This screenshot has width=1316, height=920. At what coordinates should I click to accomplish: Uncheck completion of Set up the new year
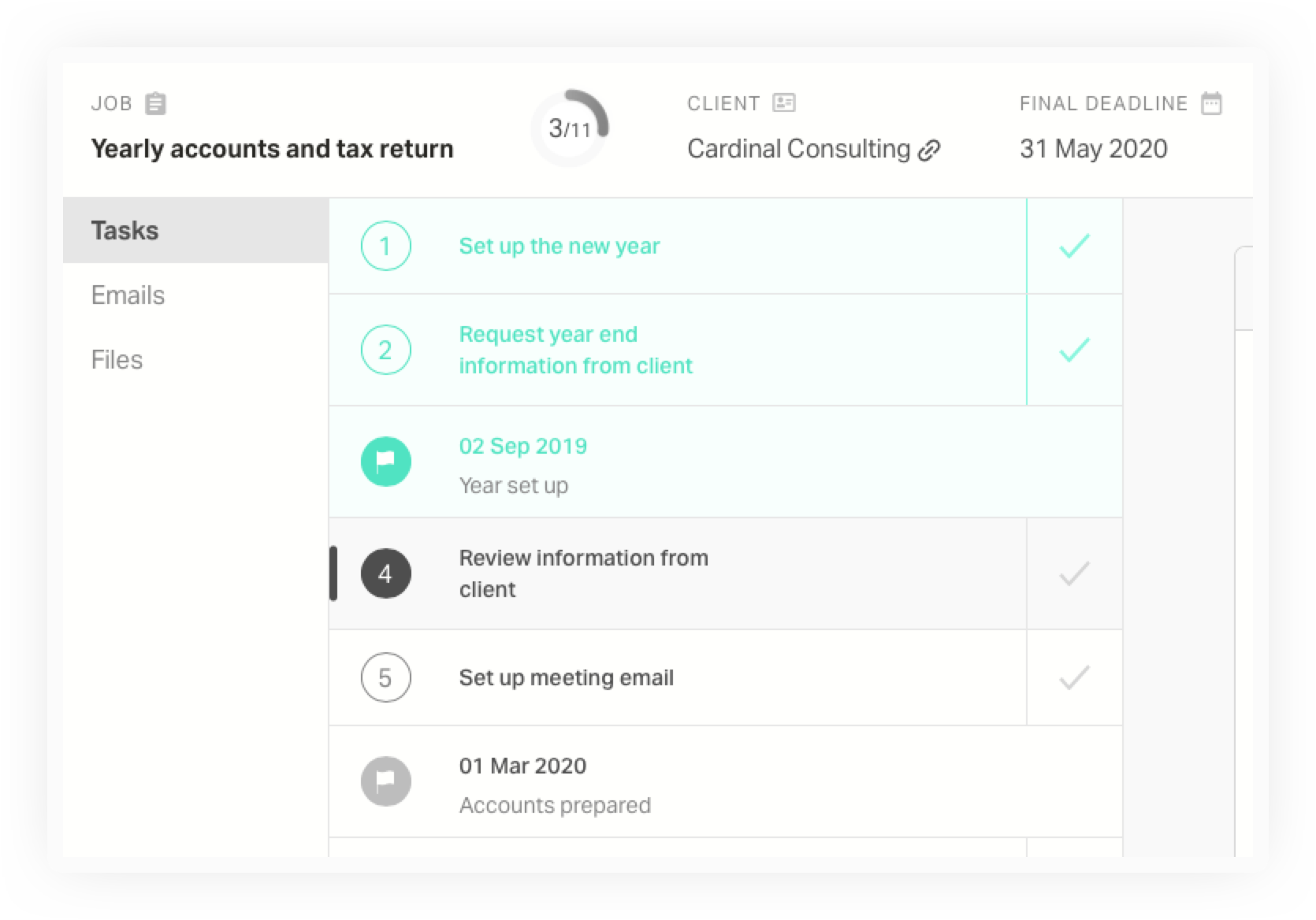tap(1074, 246)
